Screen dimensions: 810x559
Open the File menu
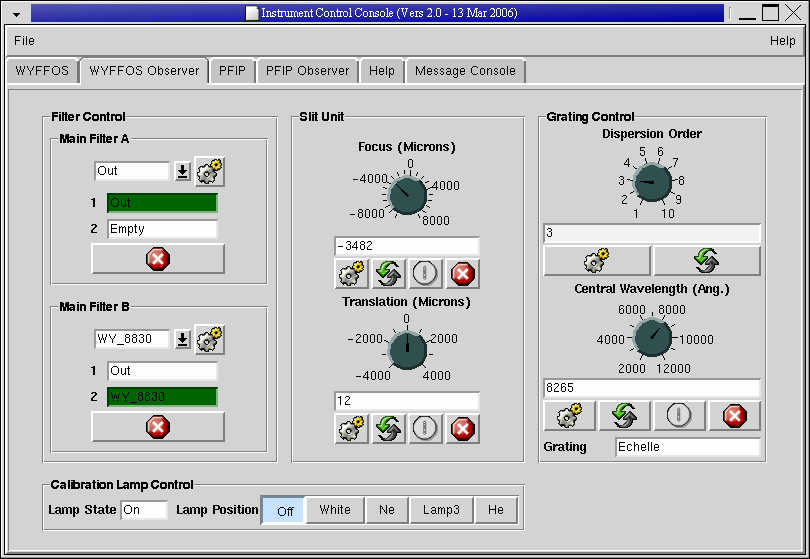tap(24, 40)
